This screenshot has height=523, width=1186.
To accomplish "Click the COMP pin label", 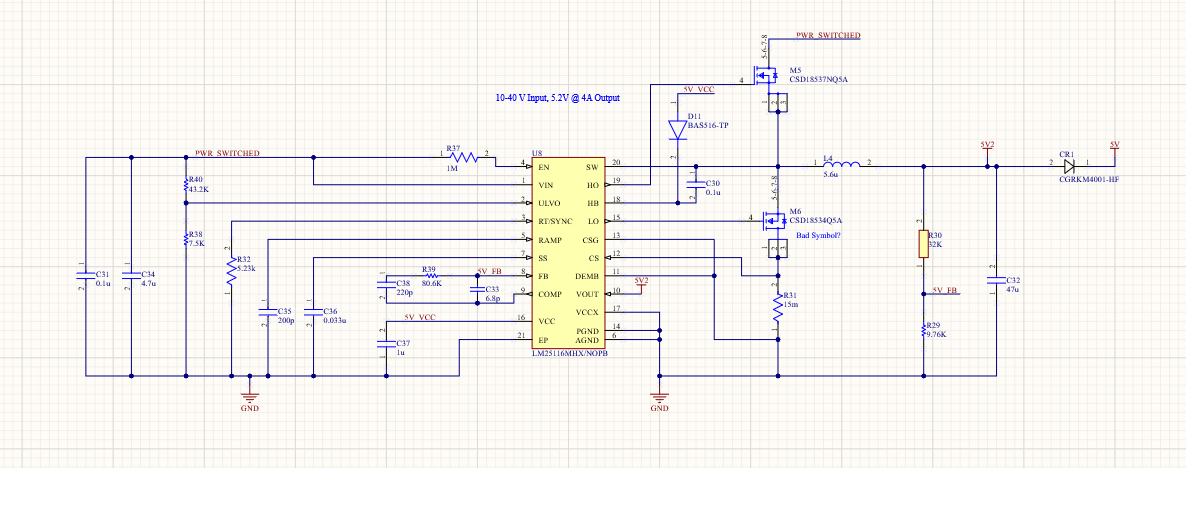I will click(x=550, y=294).
